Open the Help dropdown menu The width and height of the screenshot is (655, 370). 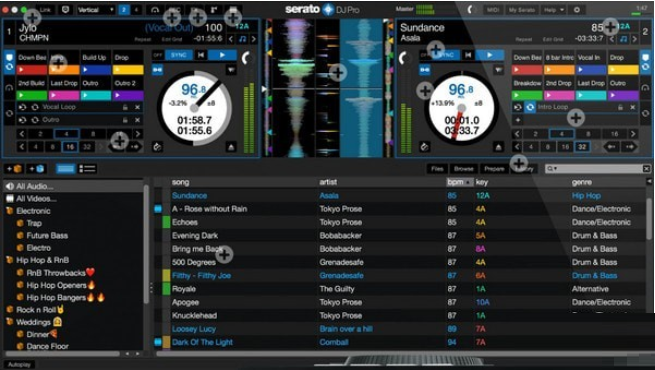553,10
